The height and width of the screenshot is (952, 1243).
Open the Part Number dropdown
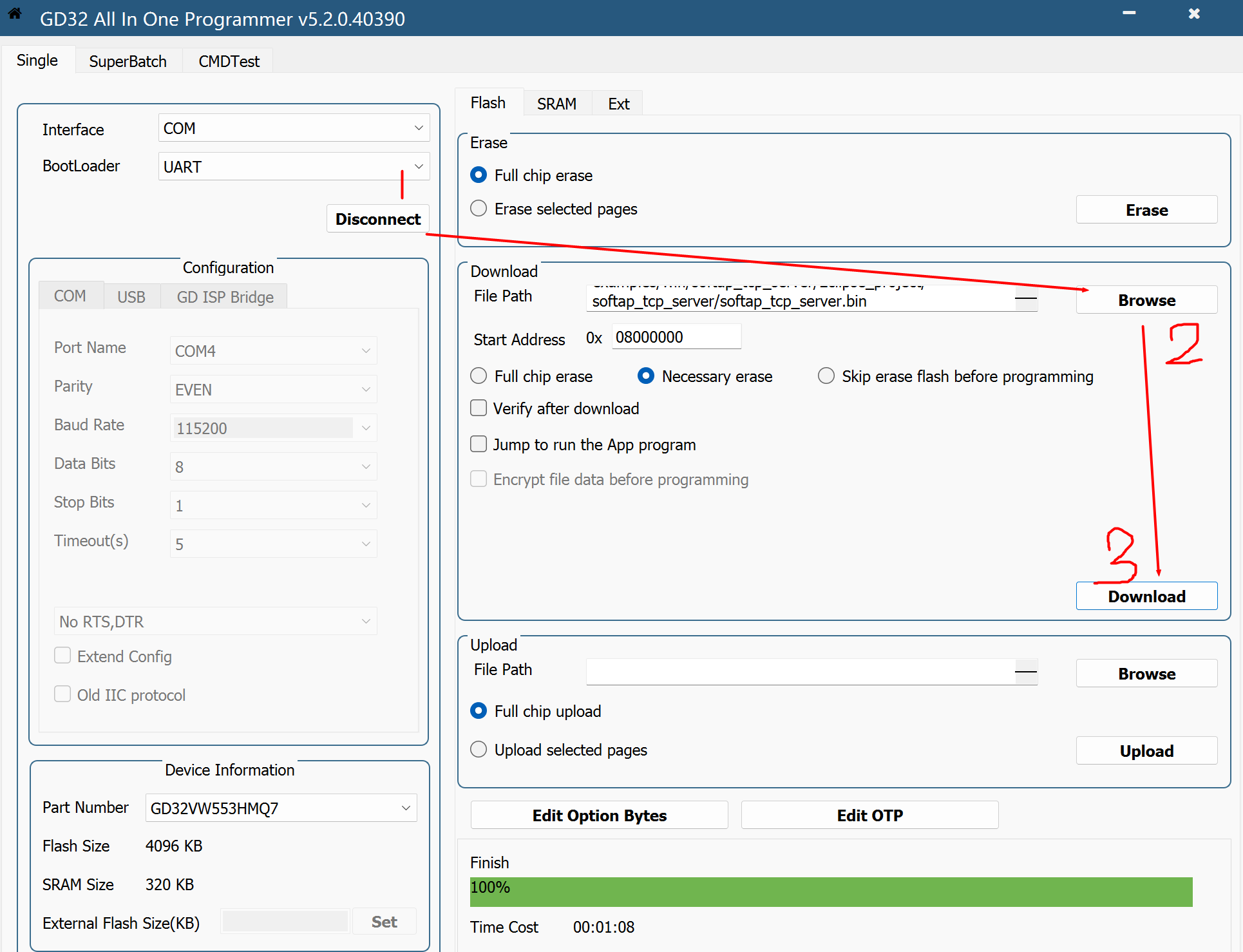(281, 808)
